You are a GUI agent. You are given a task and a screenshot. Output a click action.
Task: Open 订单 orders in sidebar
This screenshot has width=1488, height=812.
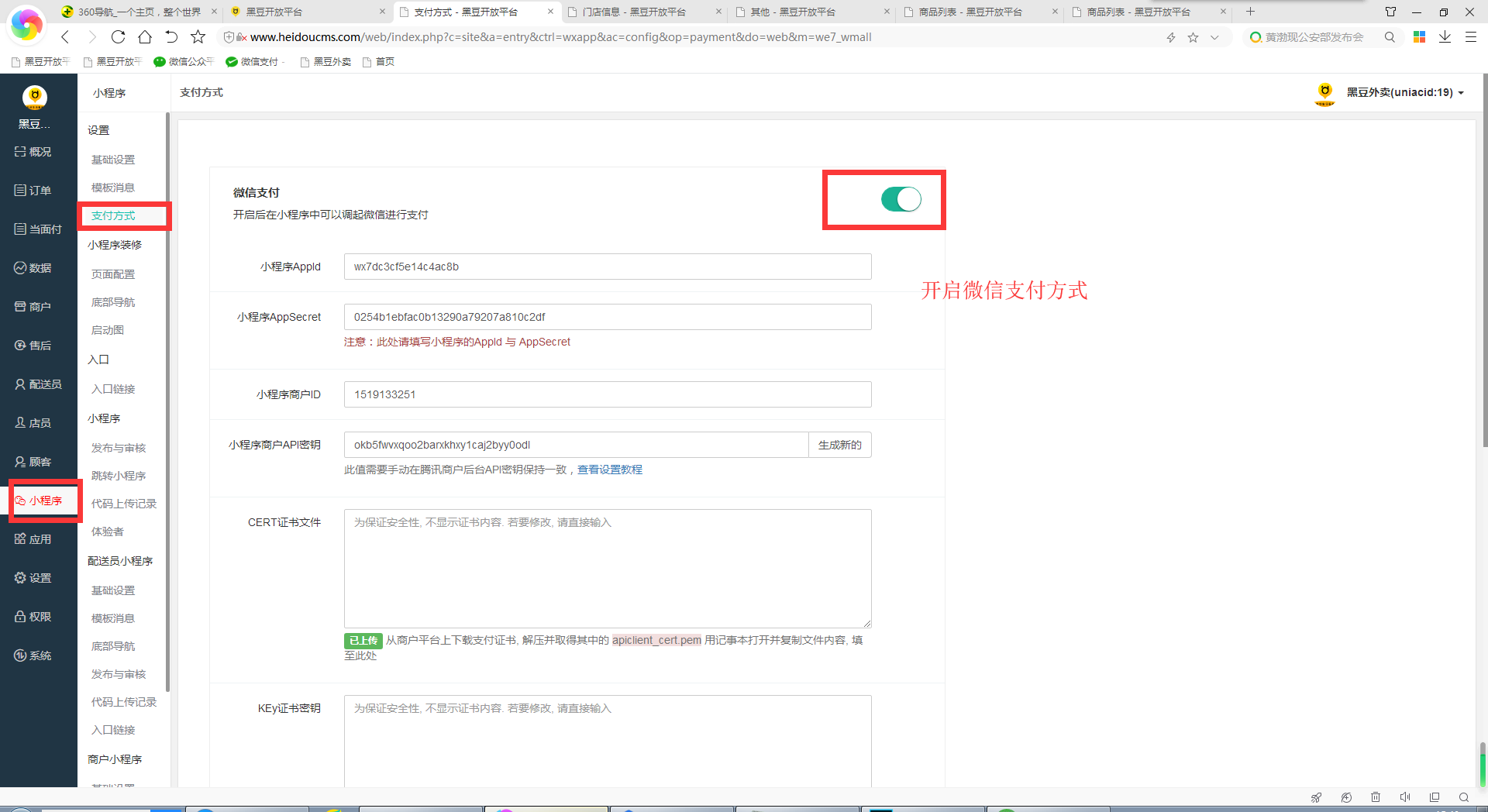pos(33,191)
